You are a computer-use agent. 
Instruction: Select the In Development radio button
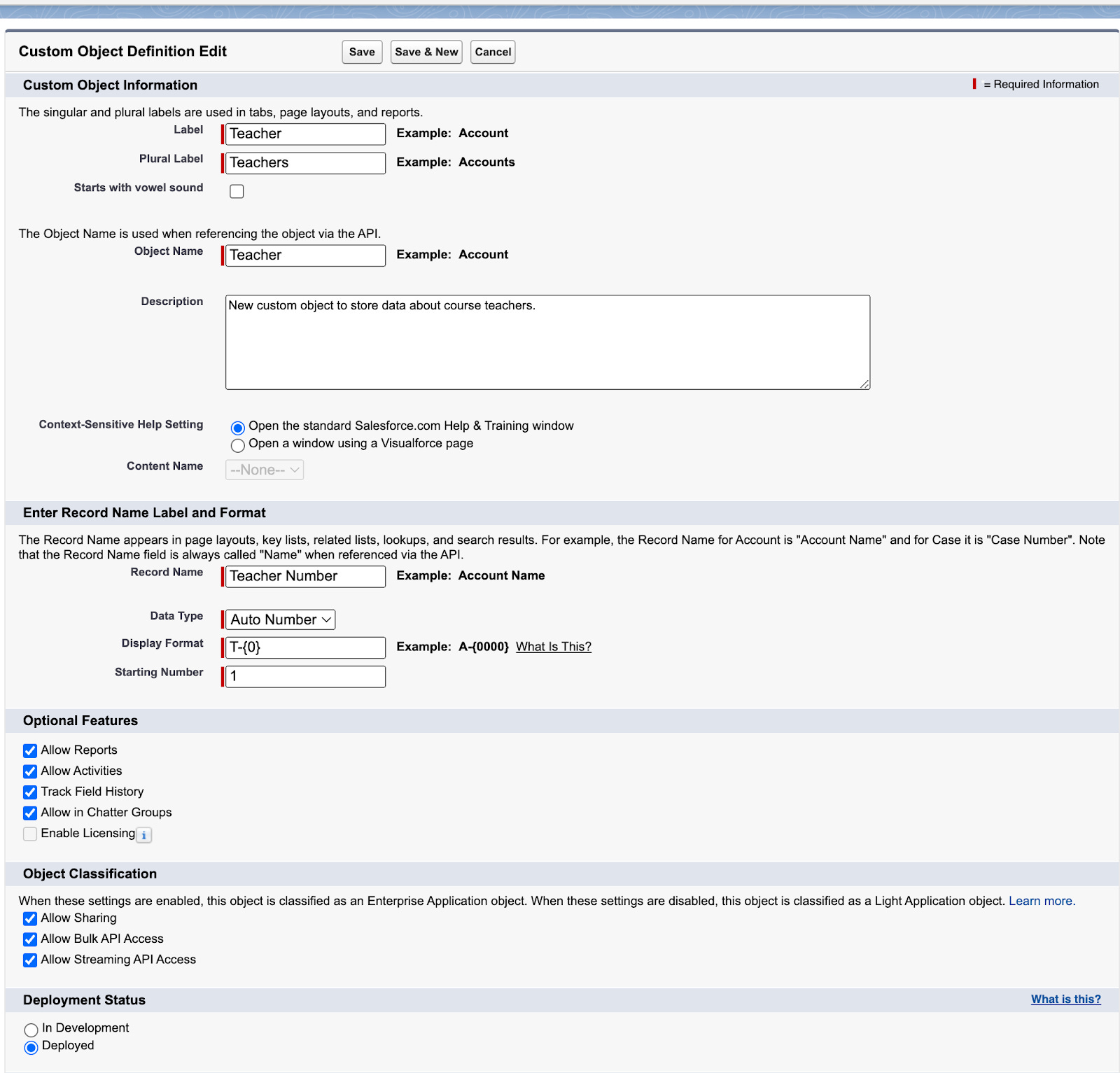pyautogui.click(x=31, y=1030)
